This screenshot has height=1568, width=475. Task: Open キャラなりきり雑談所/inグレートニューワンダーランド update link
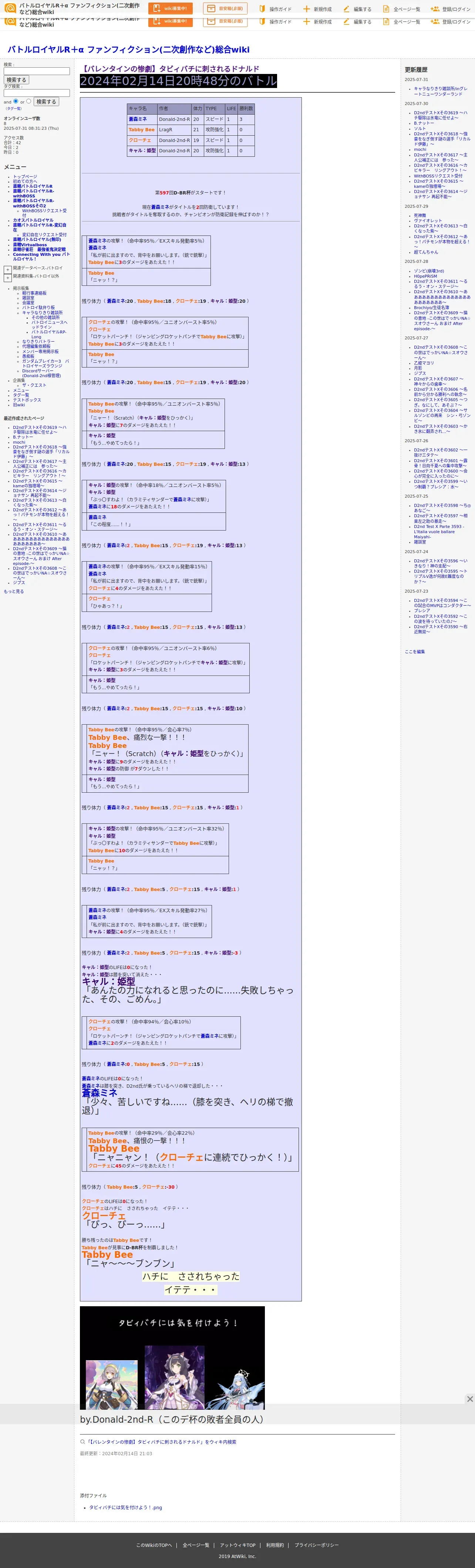click(441, 91)
